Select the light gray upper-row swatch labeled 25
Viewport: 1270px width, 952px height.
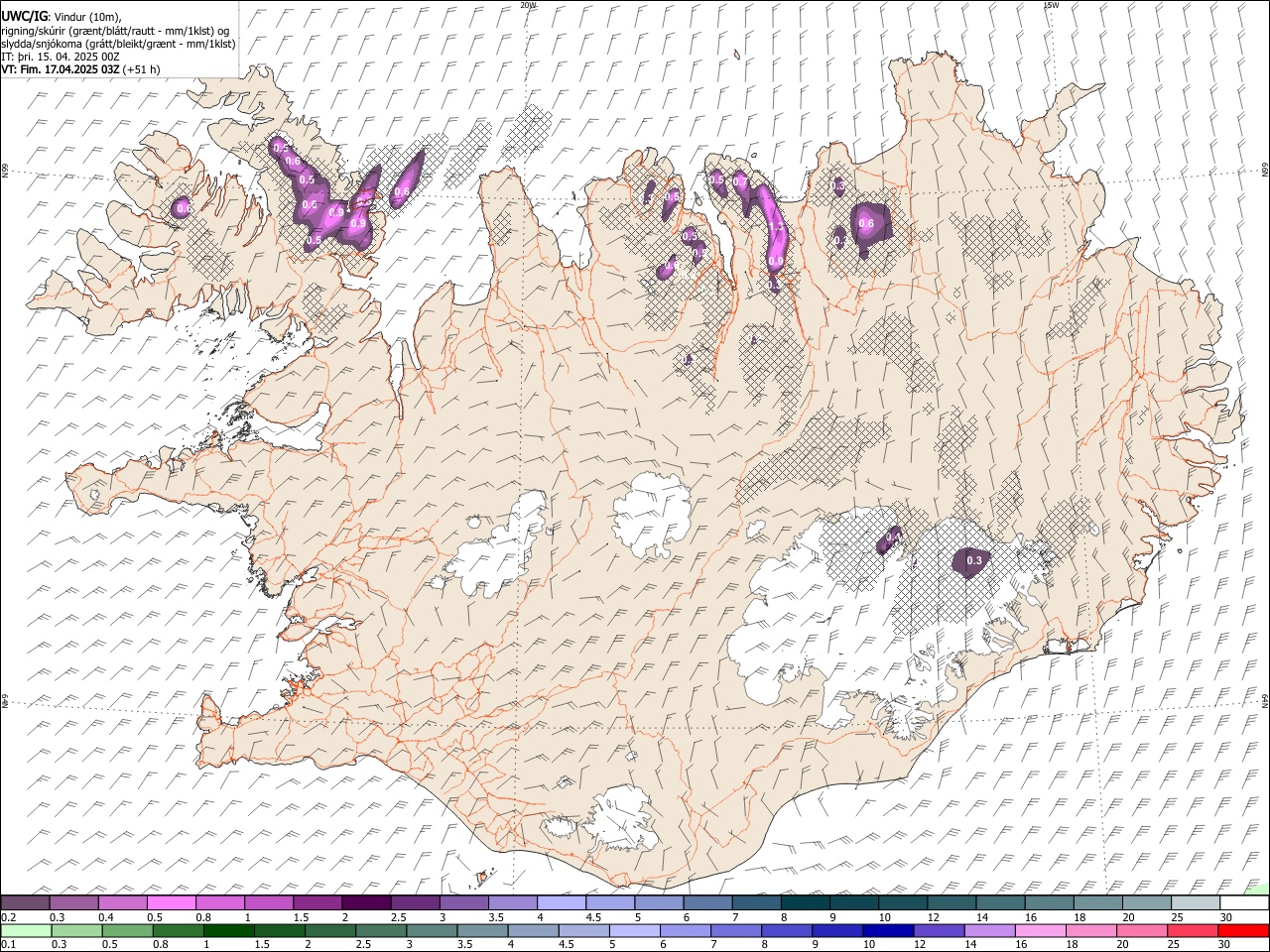pyautogui.click(x=1195, y=903)
